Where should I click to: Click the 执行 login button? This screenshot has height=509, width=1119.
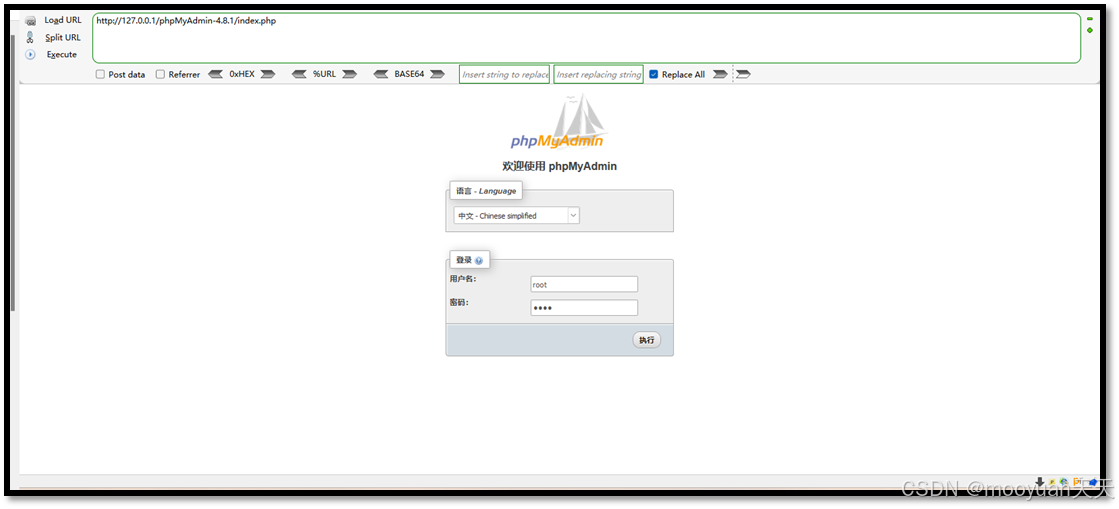pyautogui.click(x=647, y=341)
